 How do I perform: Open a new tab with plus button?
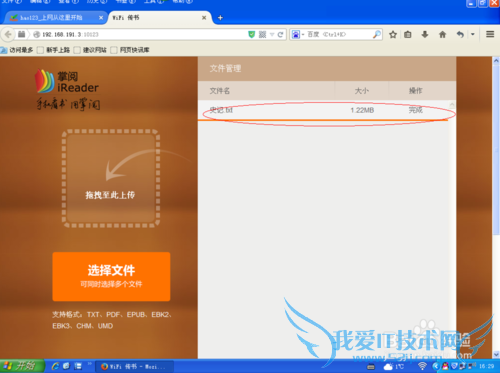pyautogui.click(x=220, y=18)
